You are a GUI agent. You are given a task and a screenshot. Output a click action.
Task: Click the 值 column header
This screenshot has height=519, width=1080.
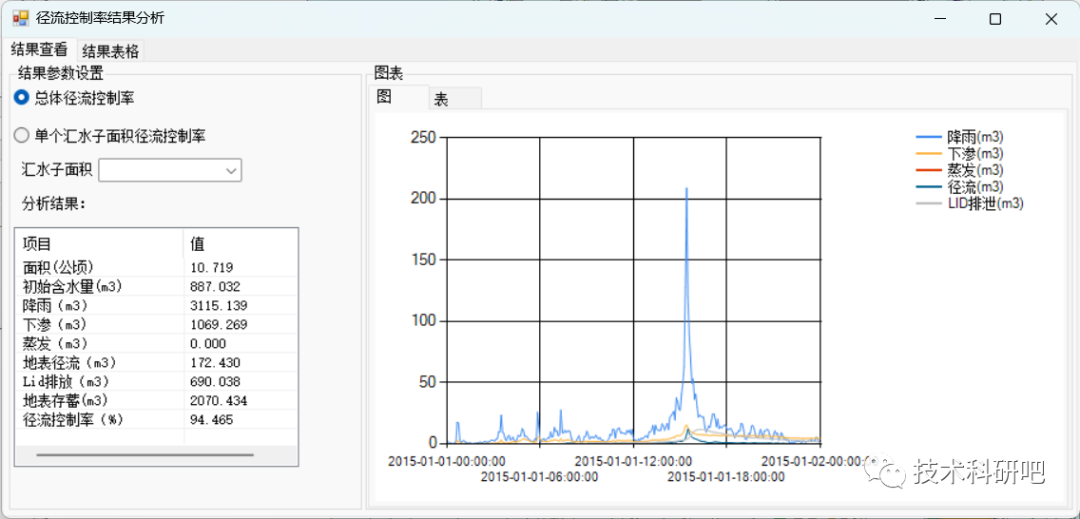[x=240, y=244]
